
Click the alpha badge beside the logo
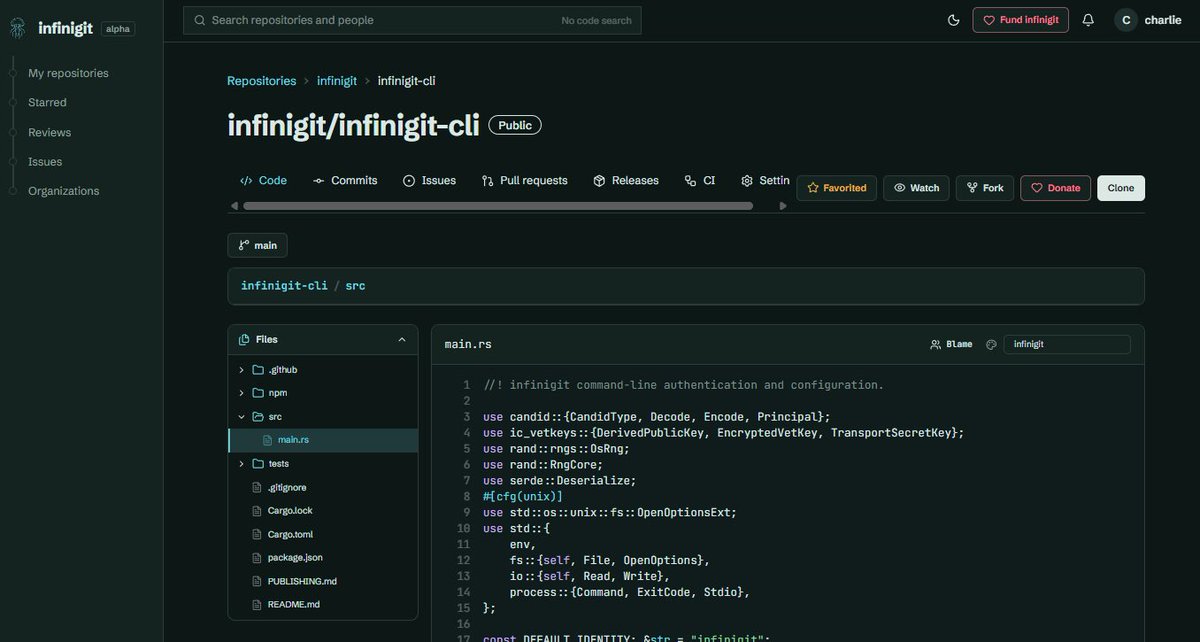tap(118, 29)
